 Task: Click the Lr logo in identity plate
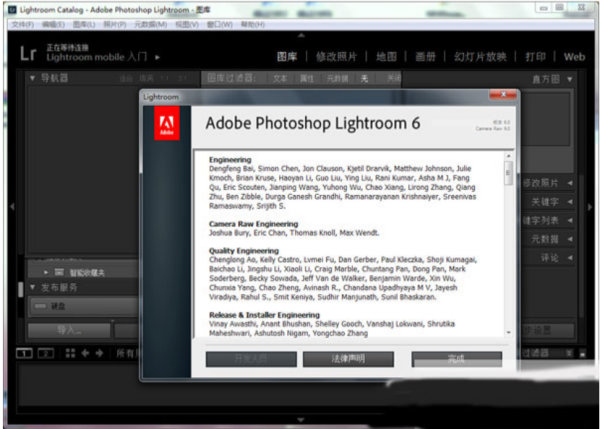point(29,54)
